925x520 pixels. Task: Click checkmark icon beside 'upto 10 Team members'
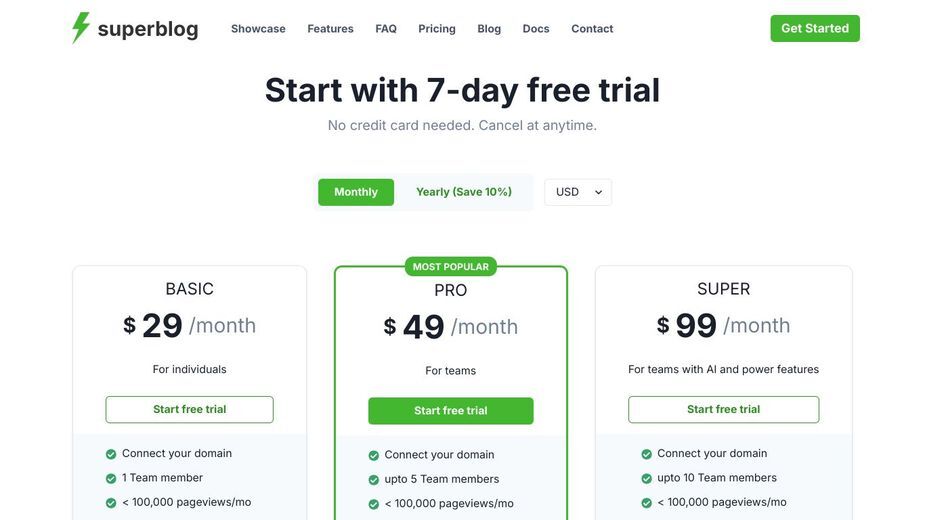pyautogui.click(x=647, y=478)
